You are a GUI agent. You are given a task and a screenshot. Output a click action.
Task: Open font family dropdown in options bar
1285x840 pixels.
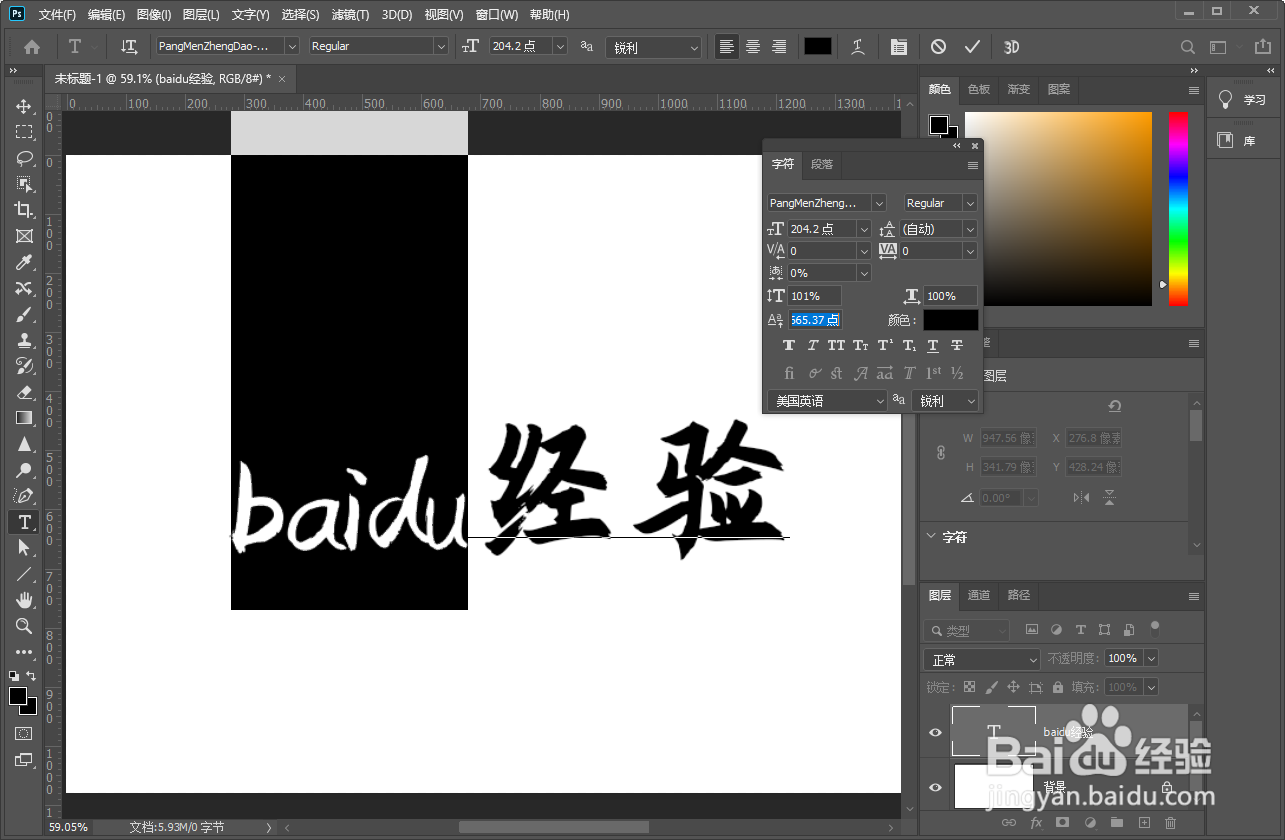click(x=292, y=46)
